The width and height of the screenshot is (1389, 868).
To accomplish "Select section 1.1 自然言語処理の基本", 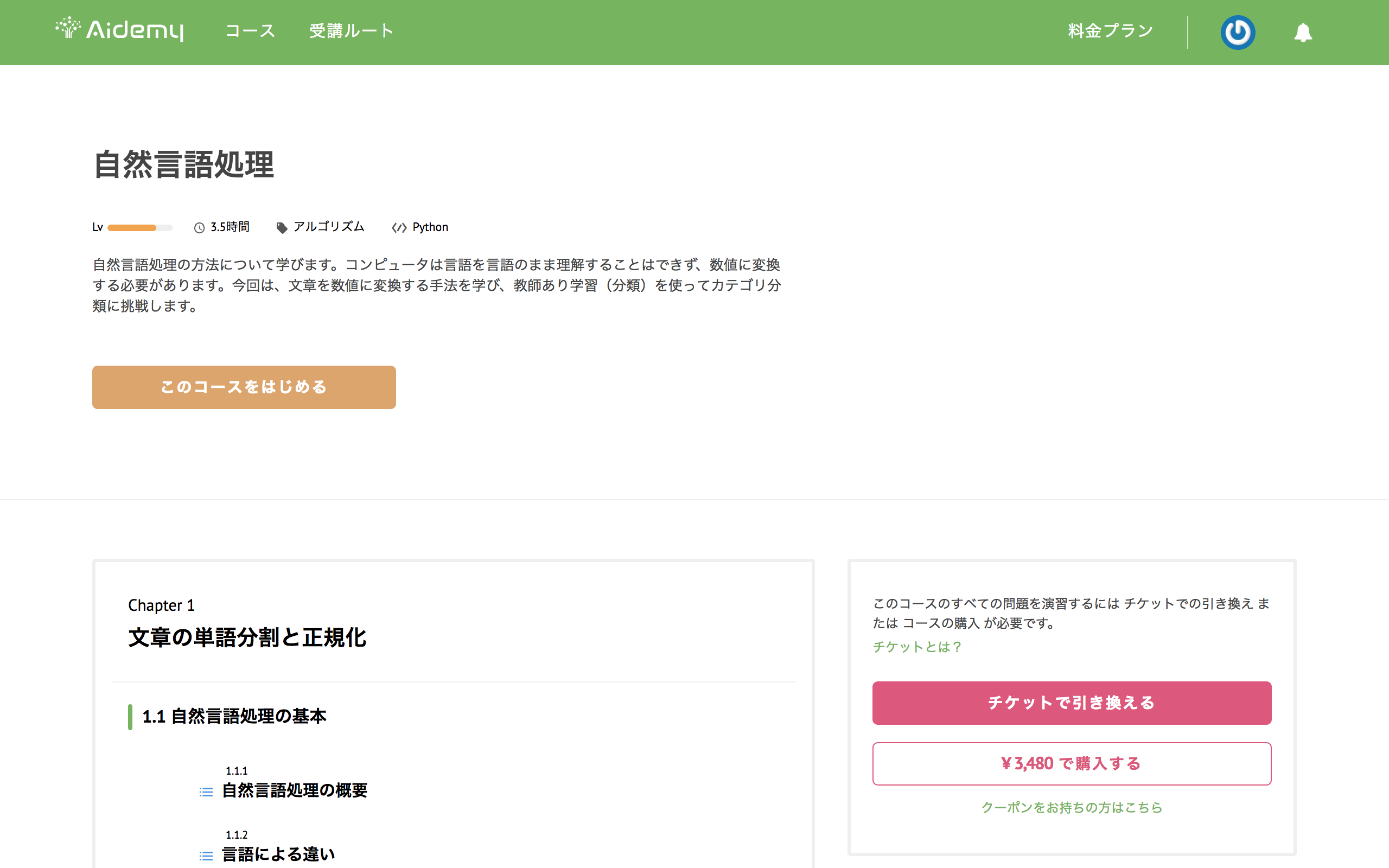I will [x=234, y=717].
